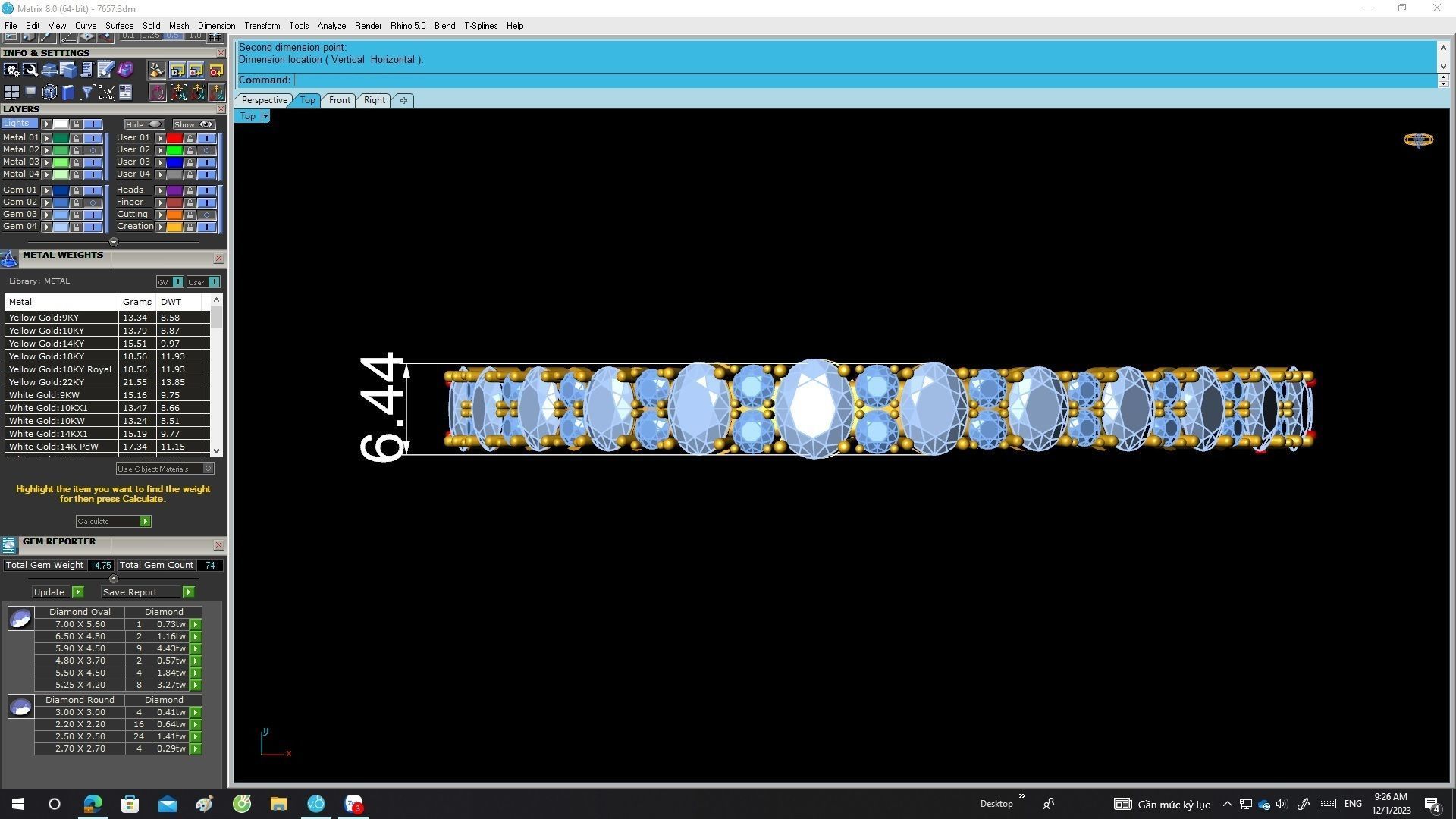
Task: Collapse the Gem Reporter totals arrow
Action: (x=113, y=579)
